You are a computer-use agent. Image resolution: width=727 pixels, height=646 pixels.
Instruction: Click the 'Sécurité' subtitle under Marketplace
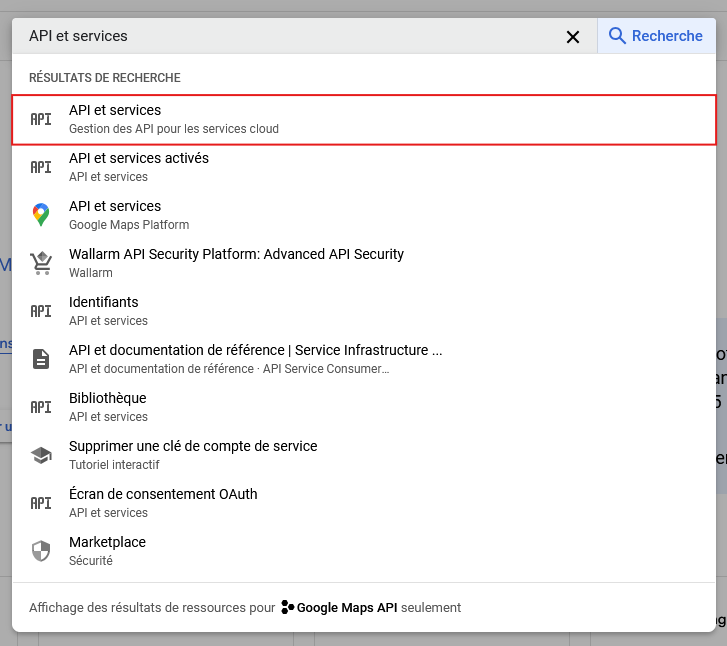pos(91,561)
